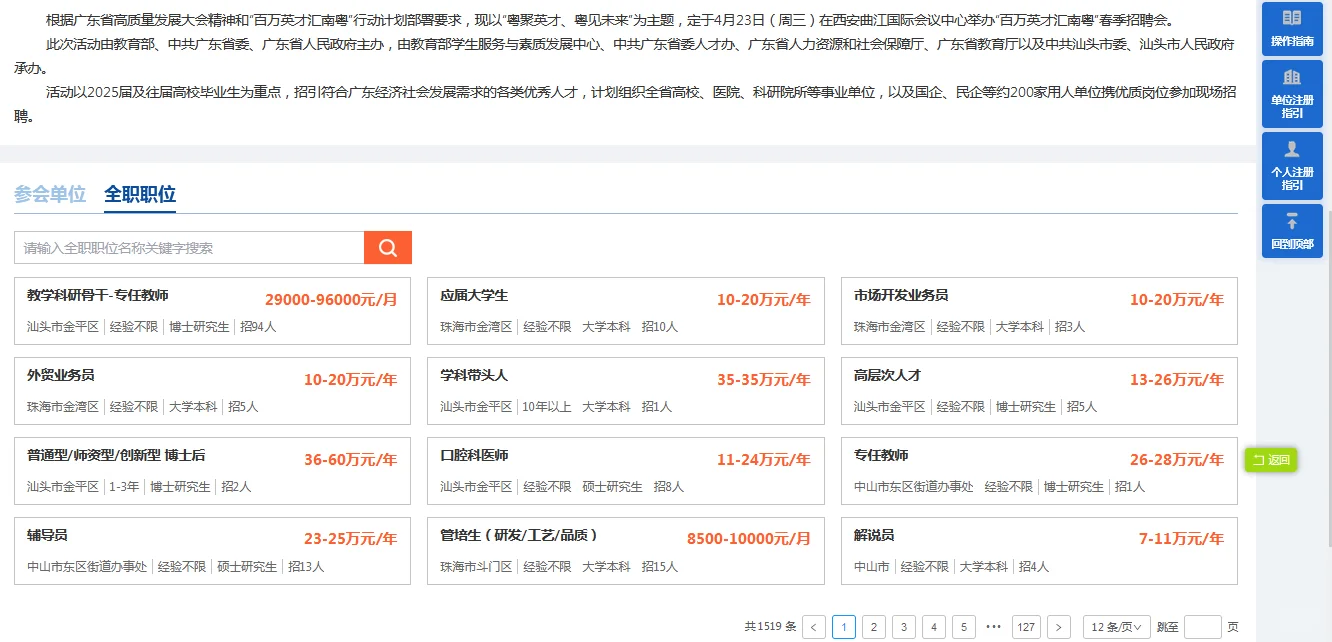This screenshot has height=642, width=1332.
Task: Open the 口腔科医师 job listing
Action: click(x=625, y=470)
